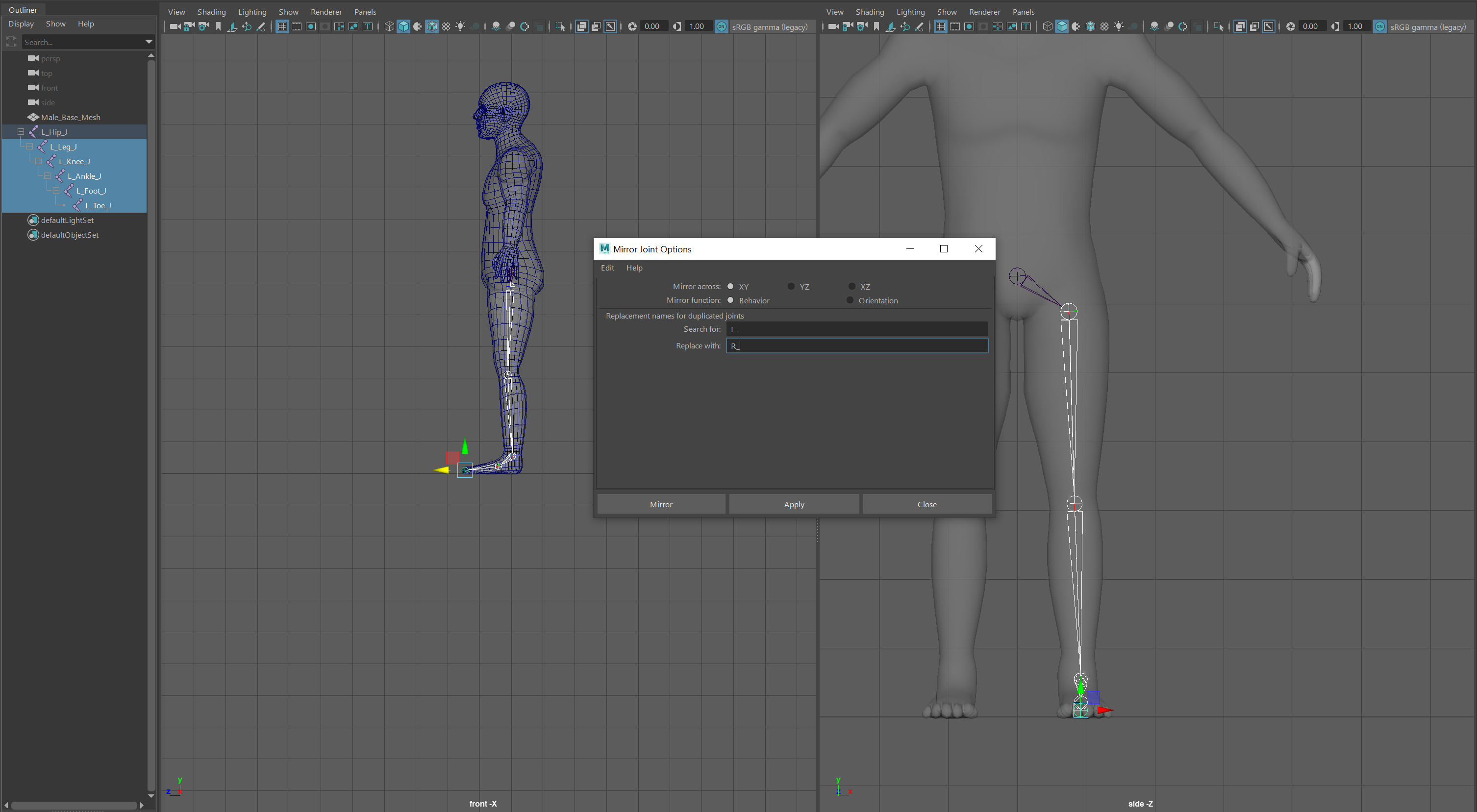Viewport: 1477px width, 812px height.
Task: Open the Edit menu in Mirror Joint Options
Action: pos(607,268)
